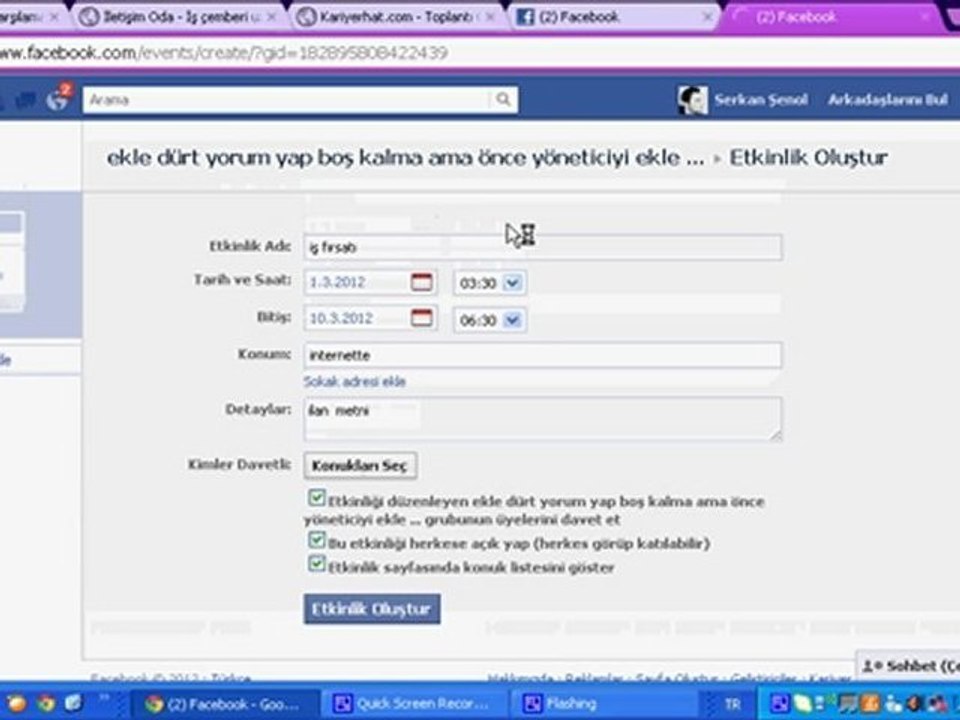Toggle 'konuk listesini göster' checkbox
The width and height of the screenshot is (960, 720).
click(317, 563)
